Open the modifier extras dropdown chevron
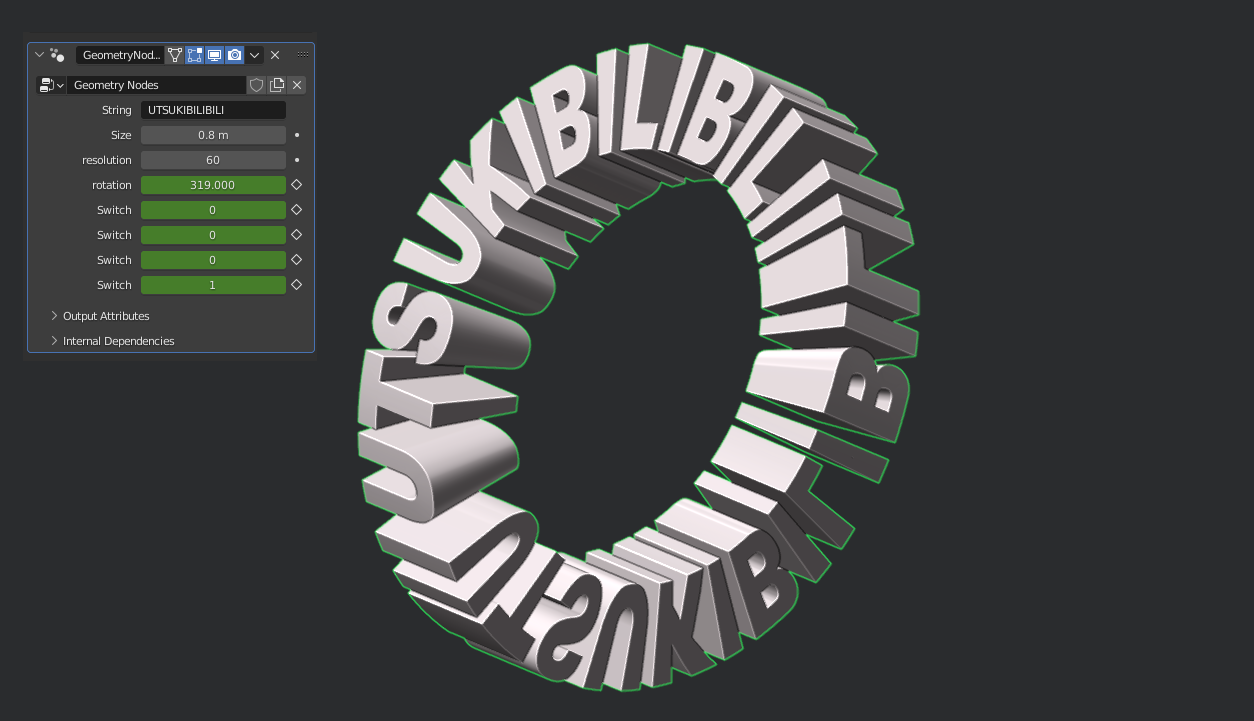The width and height of the screenshot is (1254, 721). click(x=254, y=55)
